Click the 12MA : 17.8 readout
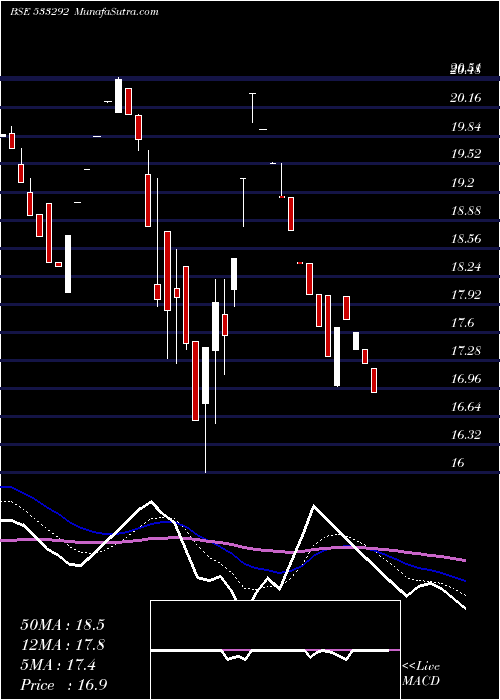500x700 pixels. (62, 645)
